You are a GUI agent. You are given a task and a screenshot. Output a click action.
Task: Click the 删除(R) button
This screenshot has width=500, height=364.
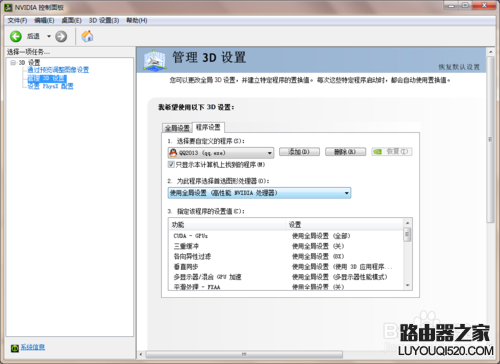[345, 152]
